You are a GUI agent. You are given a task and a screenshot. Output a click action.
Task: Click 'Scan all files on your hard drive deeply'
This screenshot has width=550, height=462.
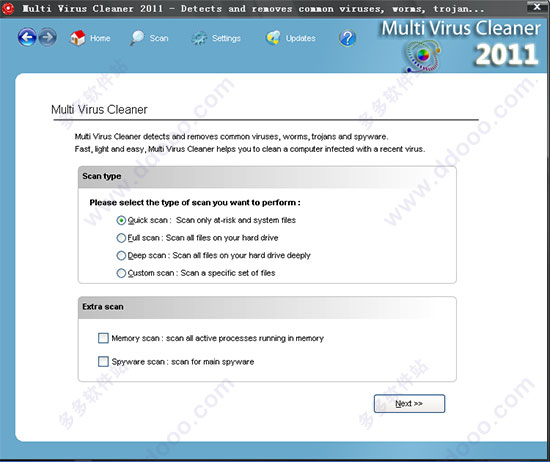241,255
